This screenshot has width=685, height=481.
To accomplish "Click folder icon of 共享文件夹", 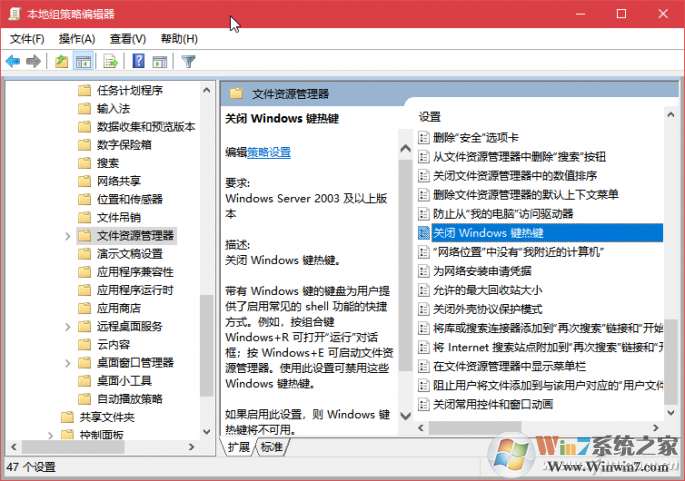I will 67,417.
